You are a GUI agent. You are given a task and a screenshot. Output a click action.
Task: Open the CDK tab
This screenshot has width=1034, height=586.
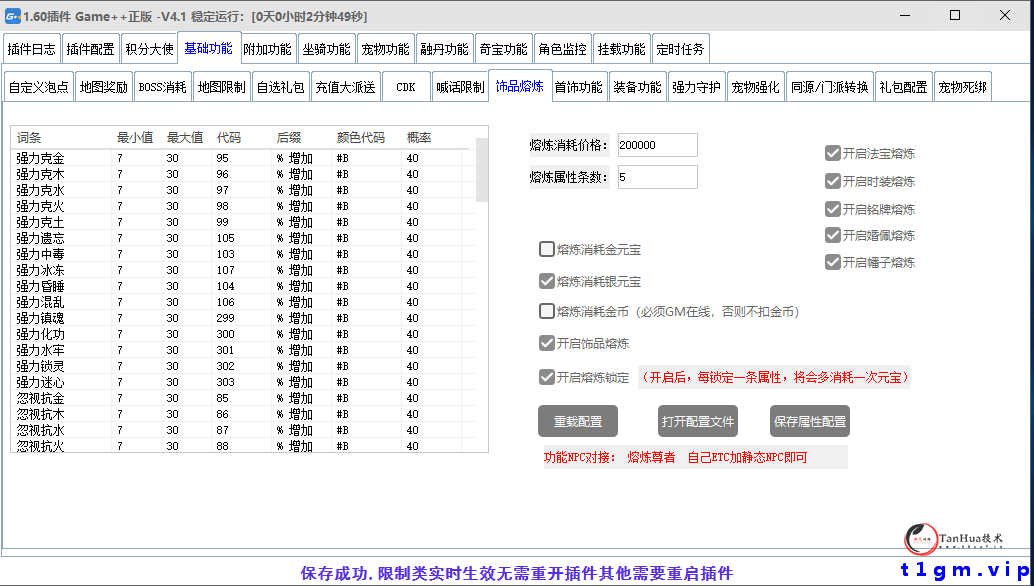tap(406, 86)
